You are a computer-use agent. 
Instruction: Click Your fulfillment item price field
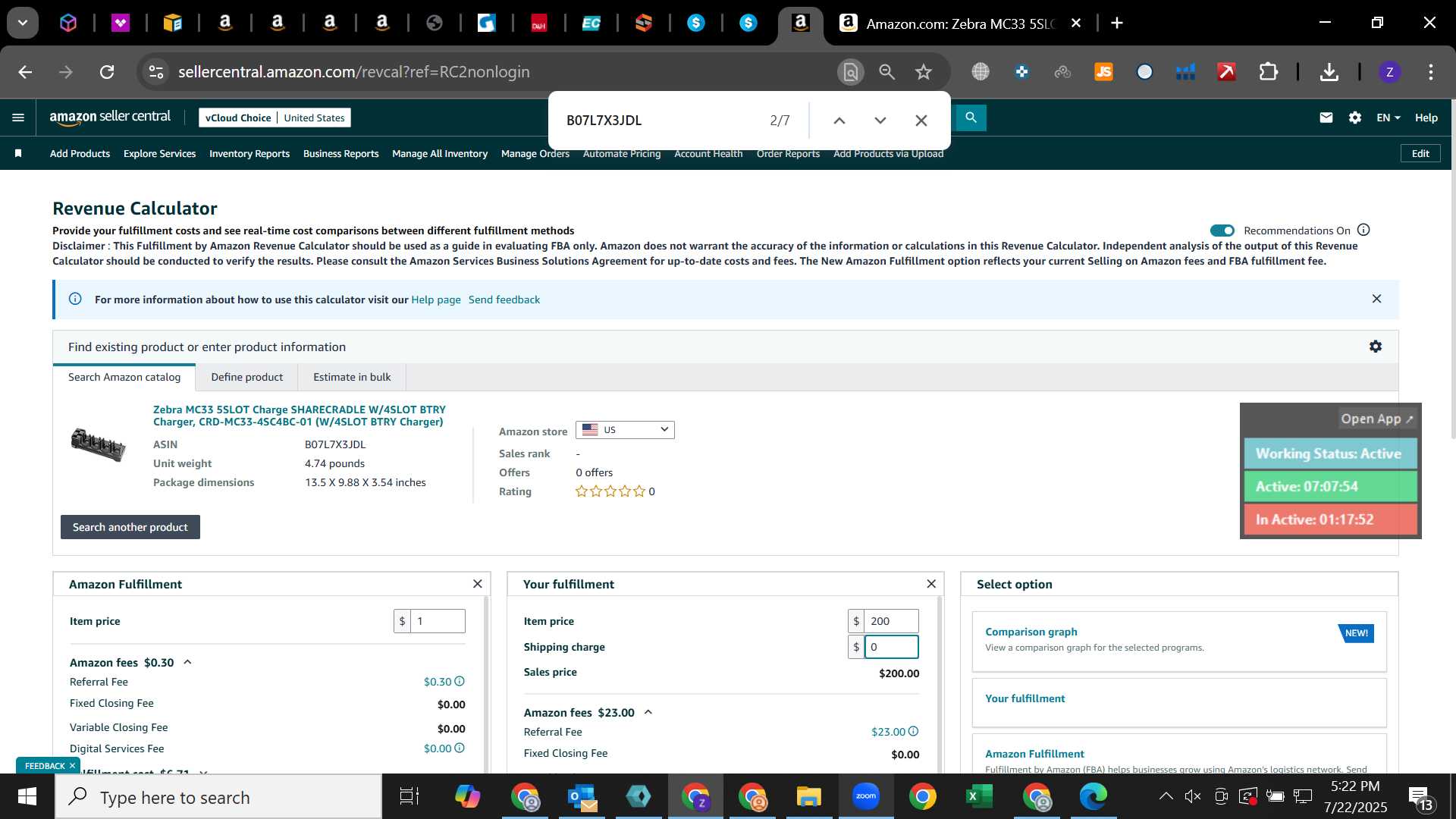(x=891, y=621)
